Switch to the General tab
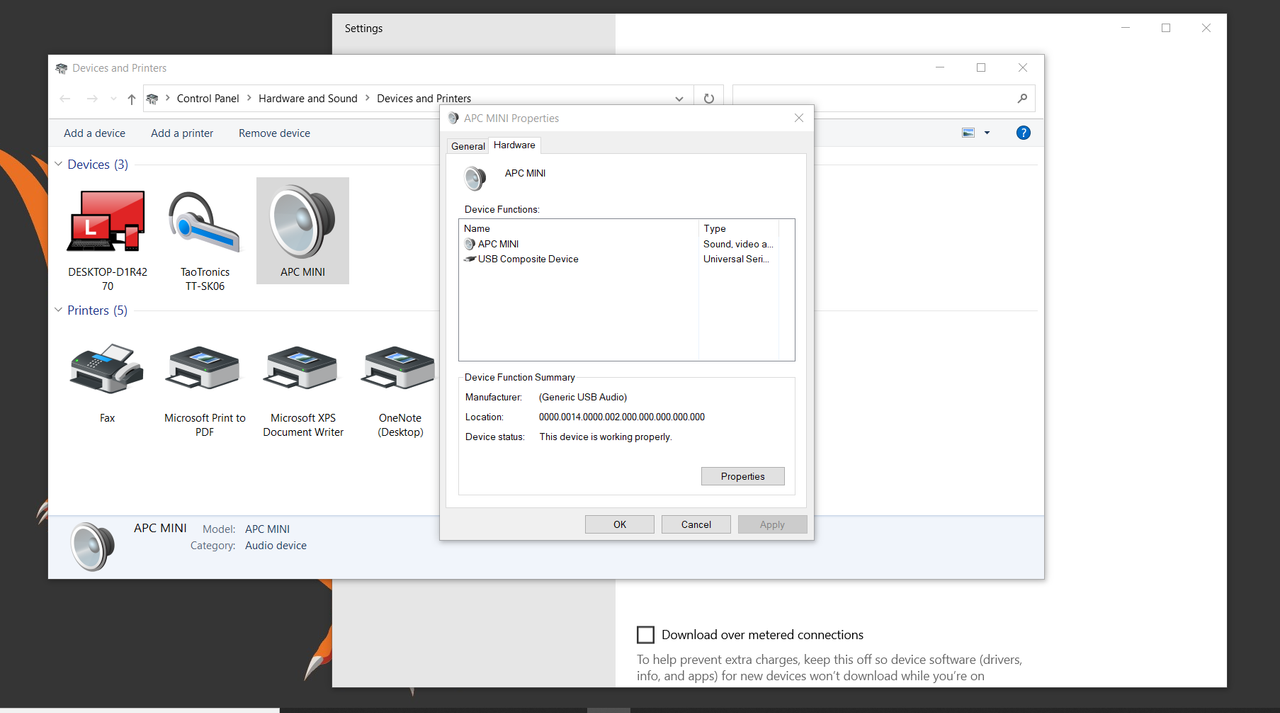1280x713 pixels. coord(468,146)
